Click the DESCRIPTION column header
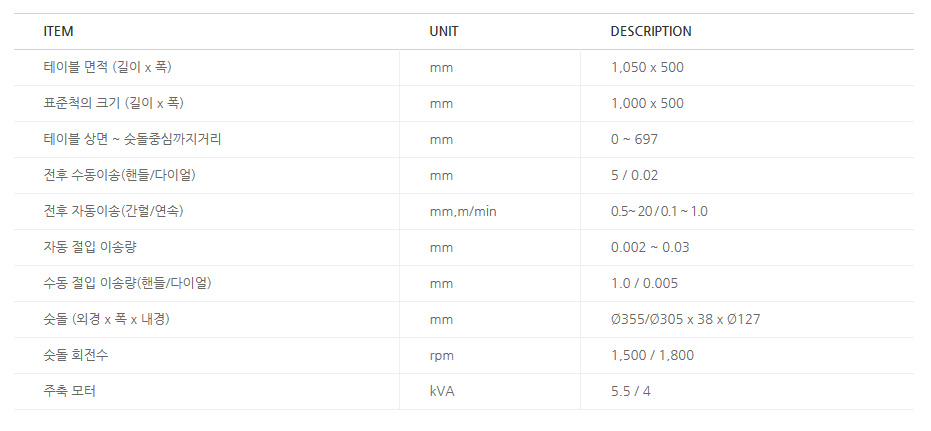931x431 pixels. pos(650,31)
